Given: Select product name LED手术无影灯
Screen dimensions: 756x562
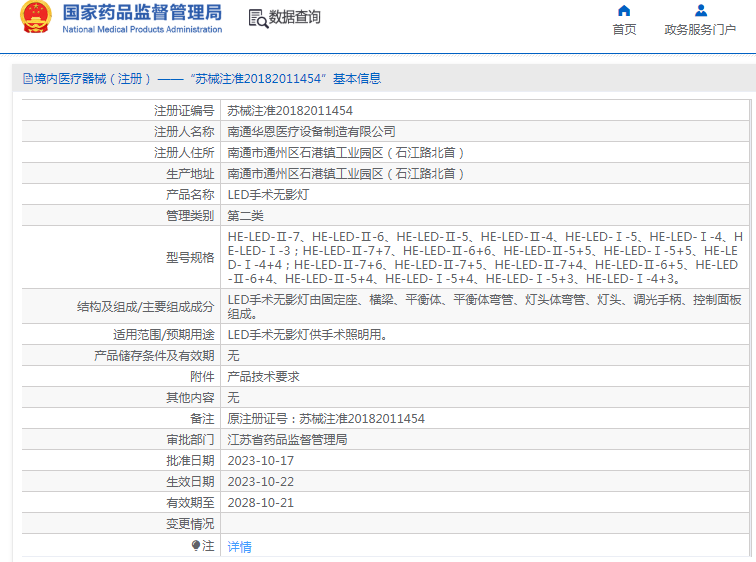Looking at the screenshot, I should pos(268,195).
